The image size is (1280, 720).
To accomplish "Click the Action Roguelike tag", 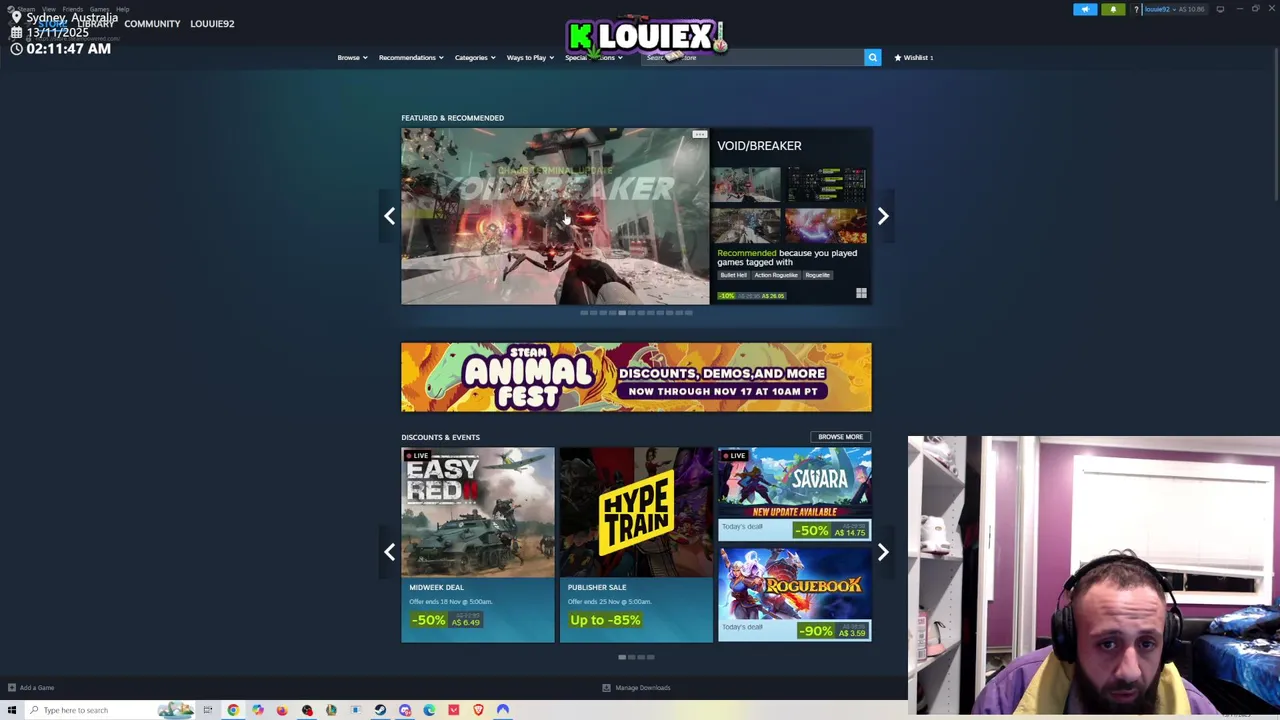I will point(776,275).
